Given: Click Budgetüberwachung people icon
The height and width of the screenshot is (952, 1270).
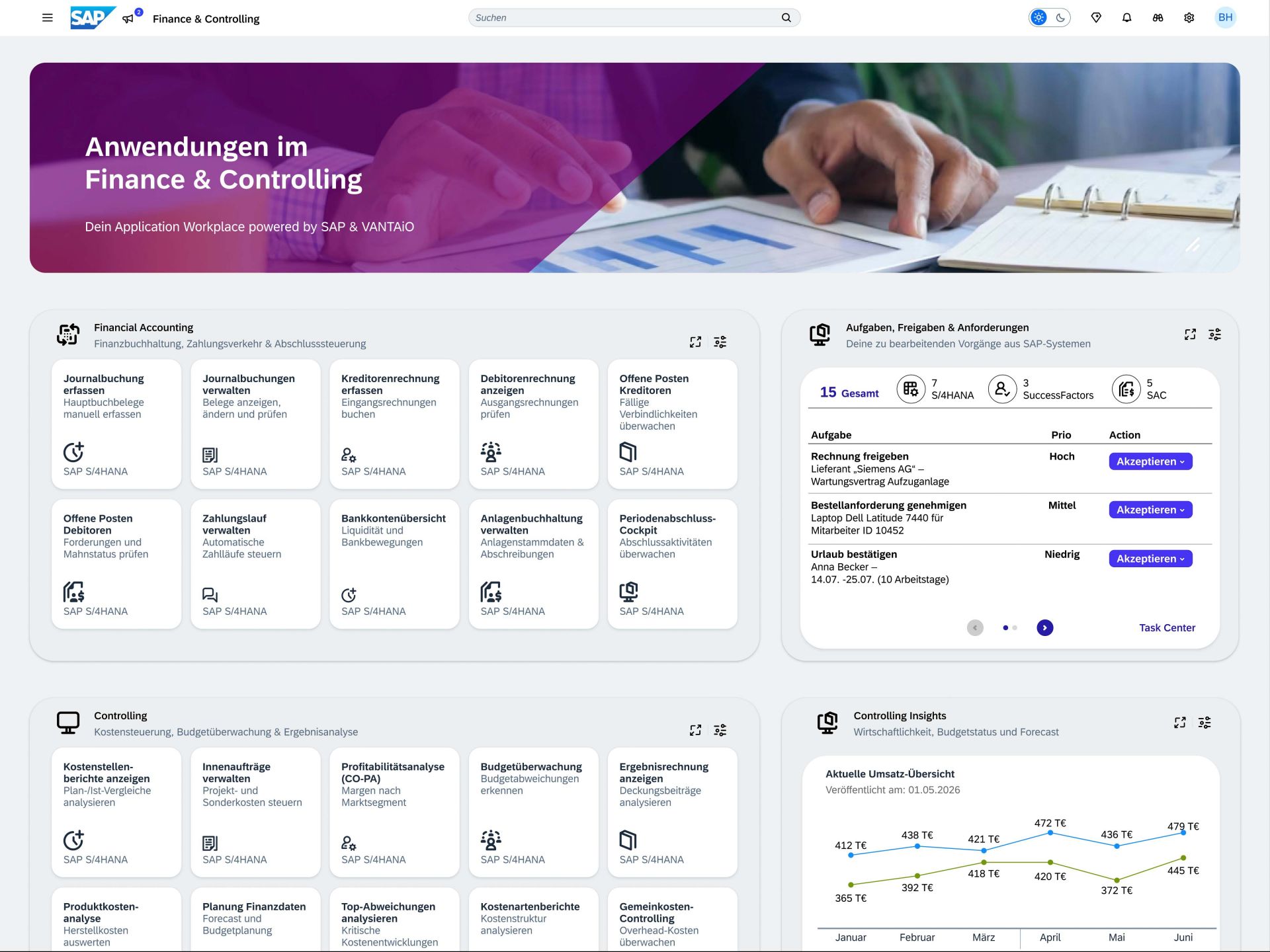Looking at the screenshot, I should click(491, 840).
